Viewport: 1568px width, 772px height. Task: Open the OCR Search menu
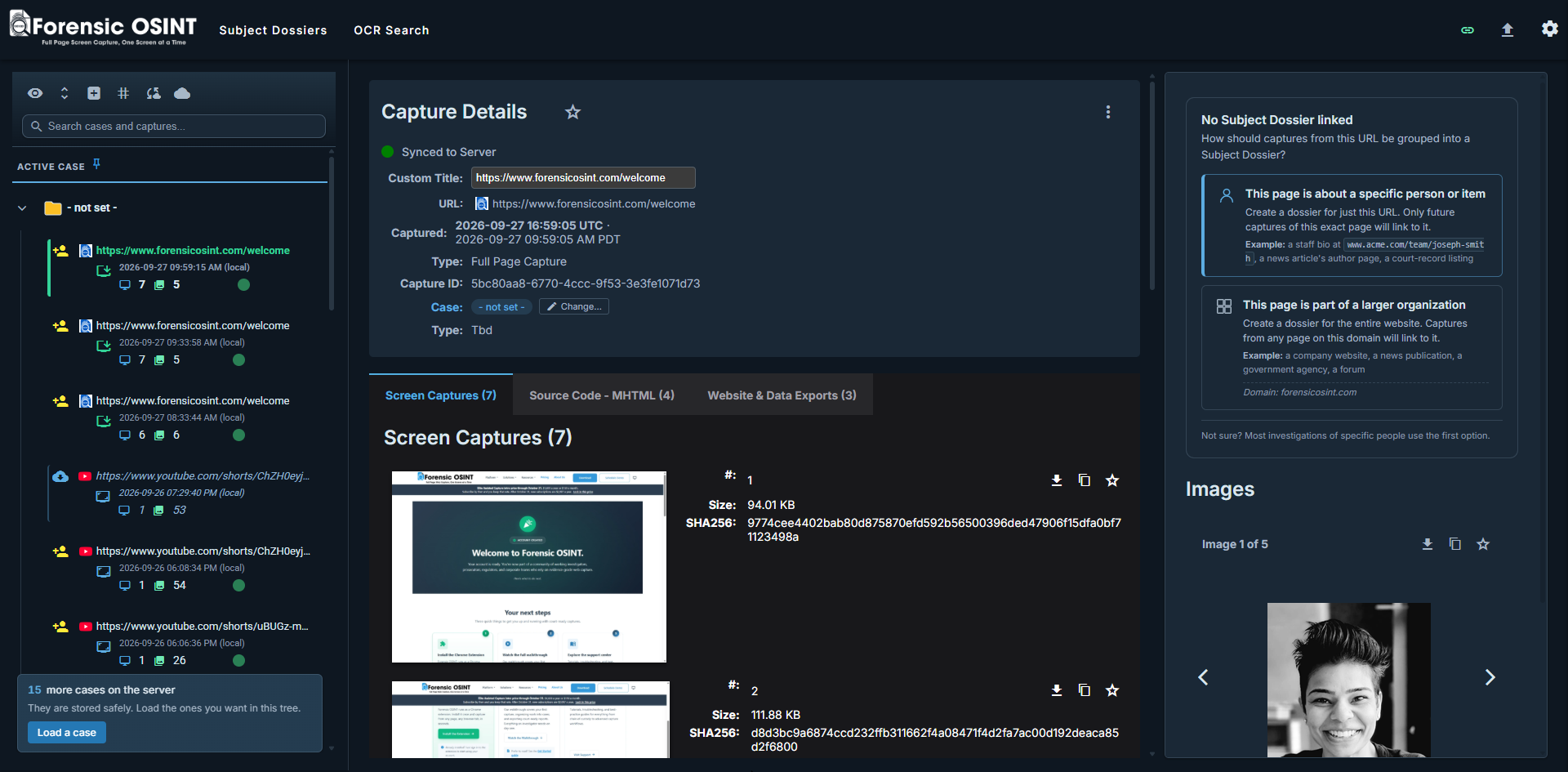391,30
